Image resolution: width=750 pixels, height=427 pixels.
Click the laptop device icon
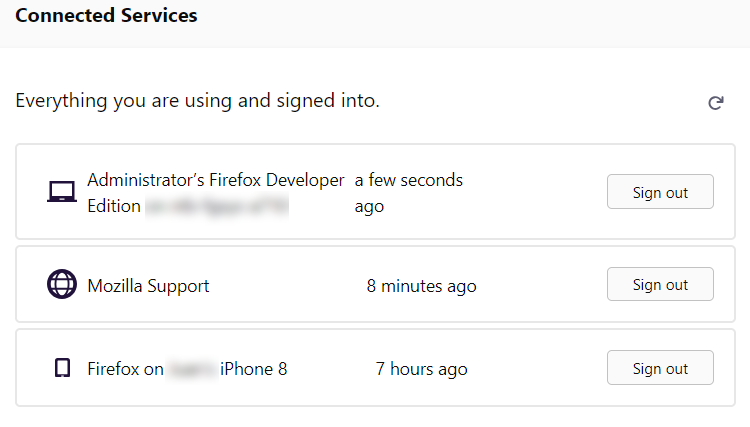[x=62, y=192]
